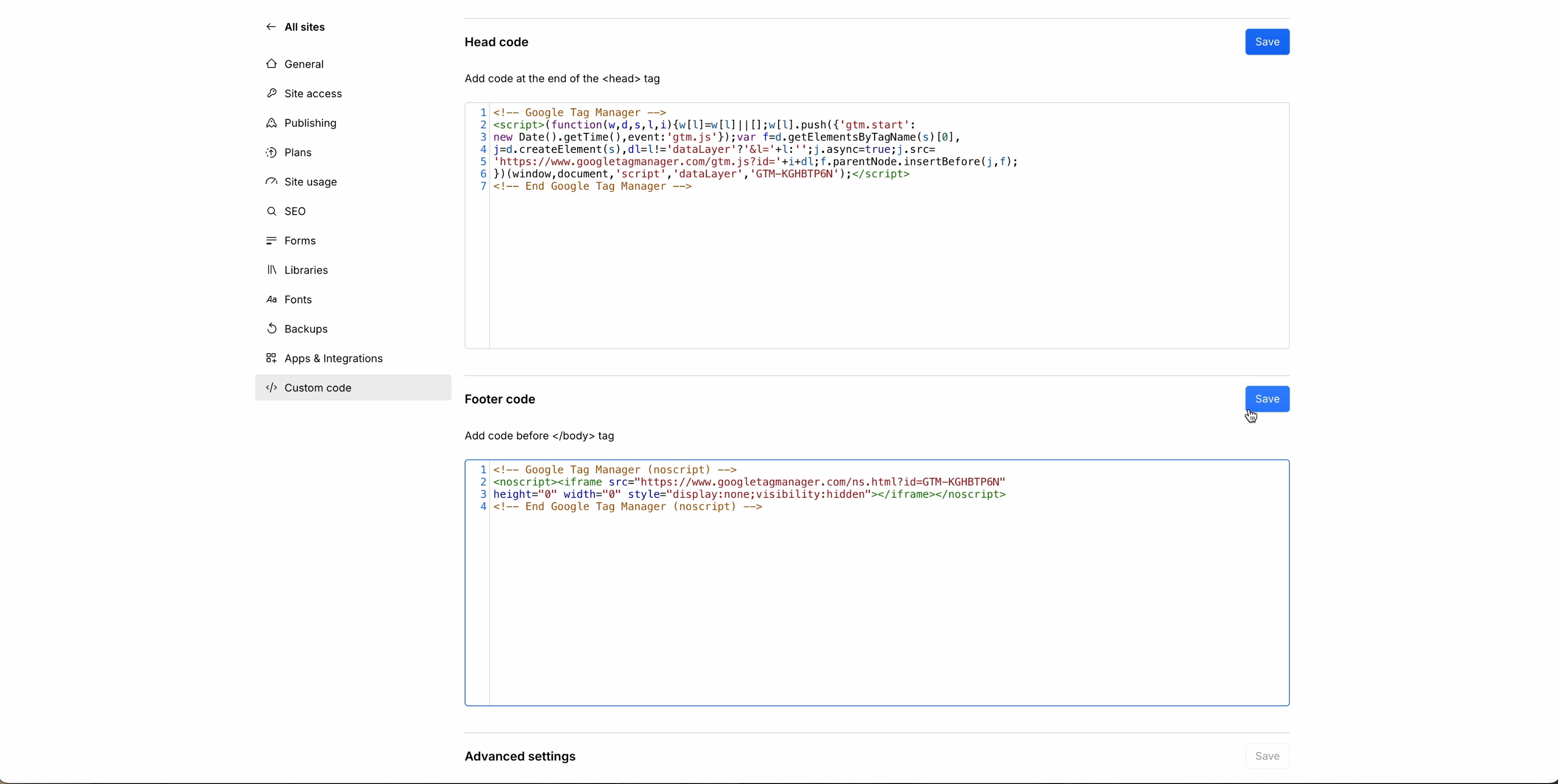The height and width of the screenshot is (784, 1558).
Task: Save the Head code
Action: [1267, 42]
